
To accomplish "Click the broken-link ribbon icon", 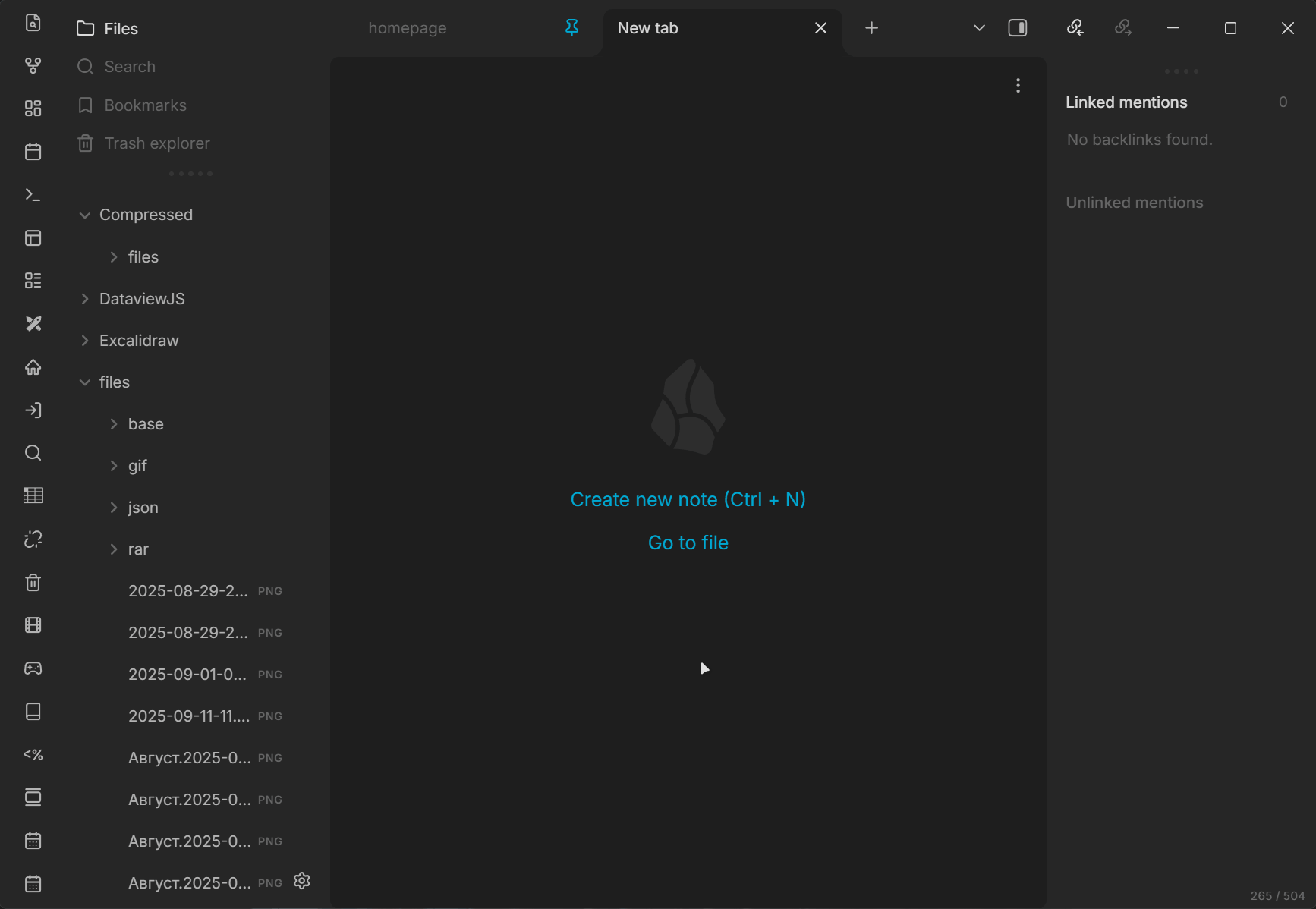I will (33, 539).
